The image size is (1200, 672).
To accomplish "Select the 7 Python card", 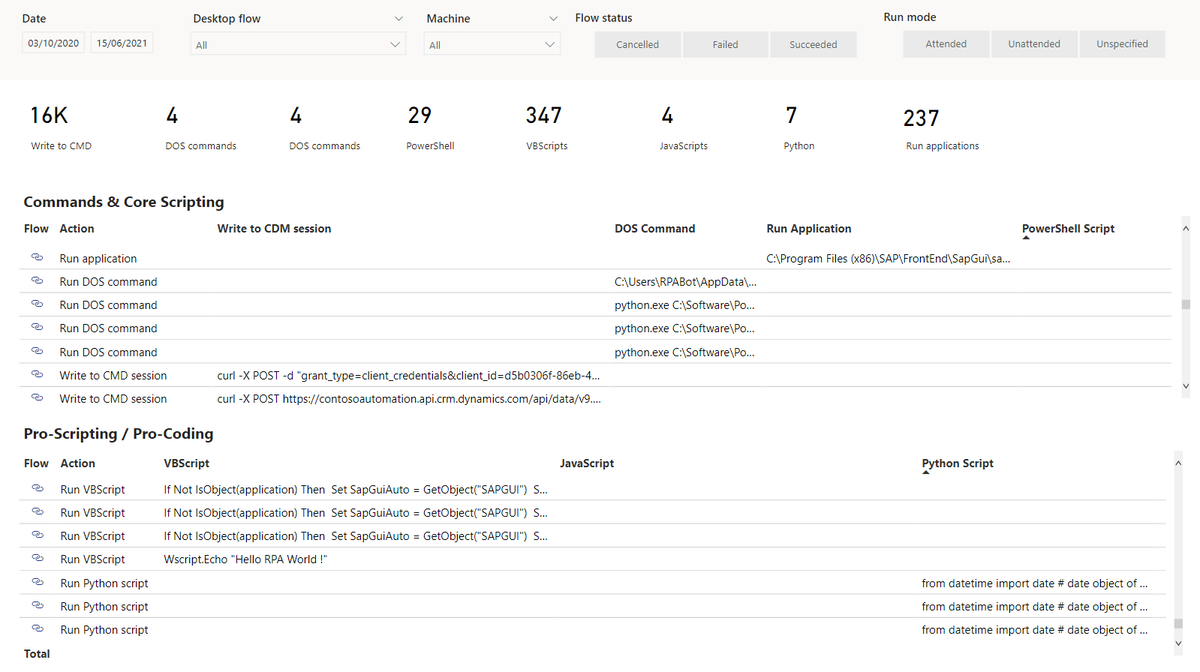I will pyautogui.click(x=799, y=128).
